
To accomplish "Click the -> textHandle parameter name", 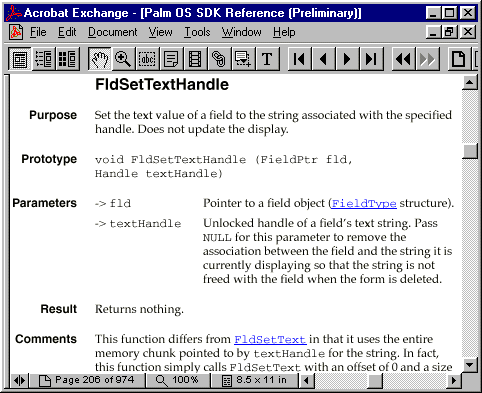I will point(138,224).
